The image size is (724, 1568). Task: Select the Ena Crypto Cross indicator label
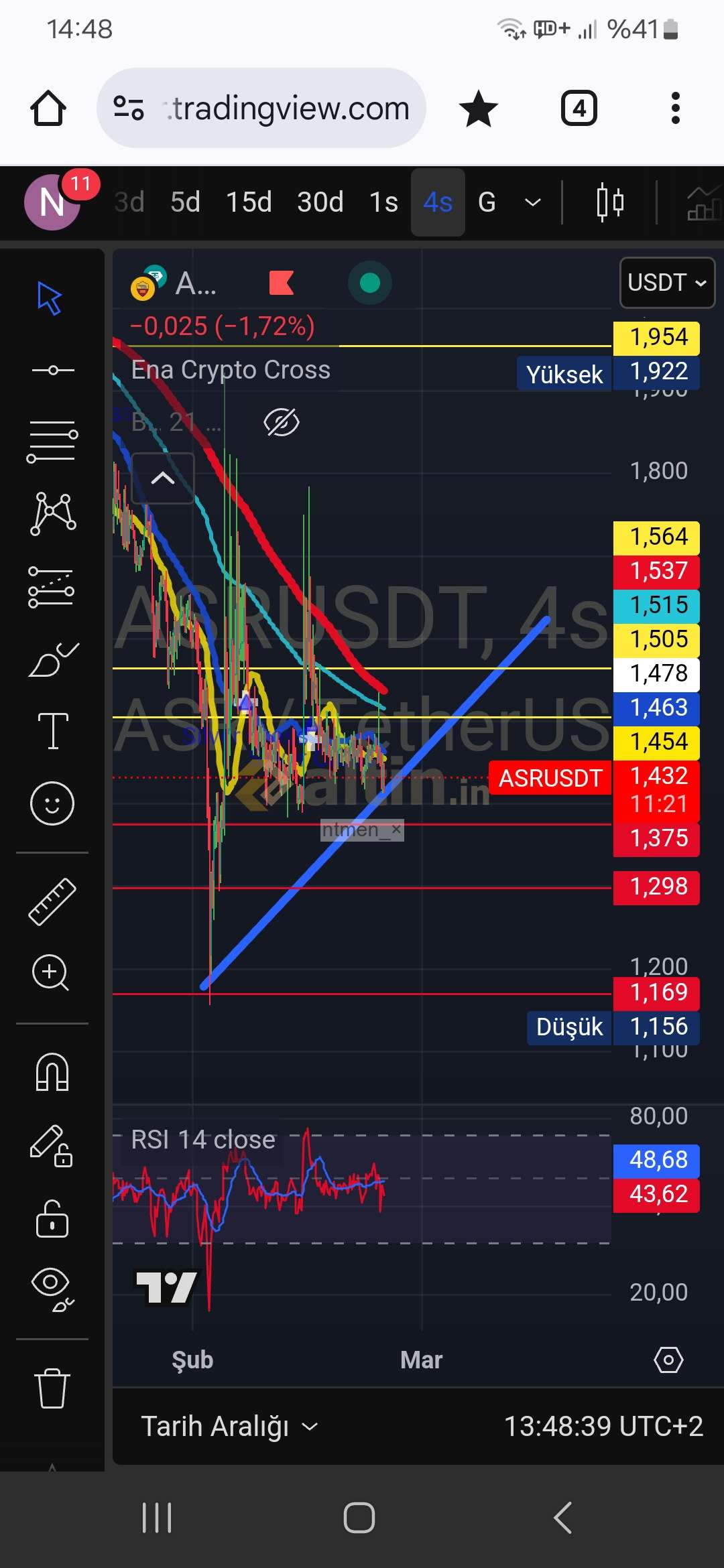pos(231,370)
